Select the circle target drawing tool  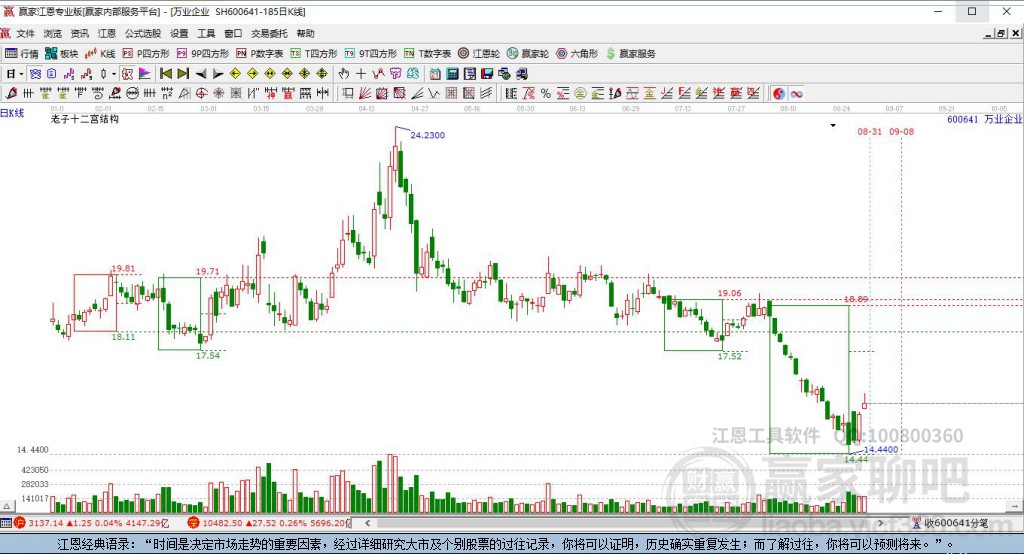(x=202, y=93)
